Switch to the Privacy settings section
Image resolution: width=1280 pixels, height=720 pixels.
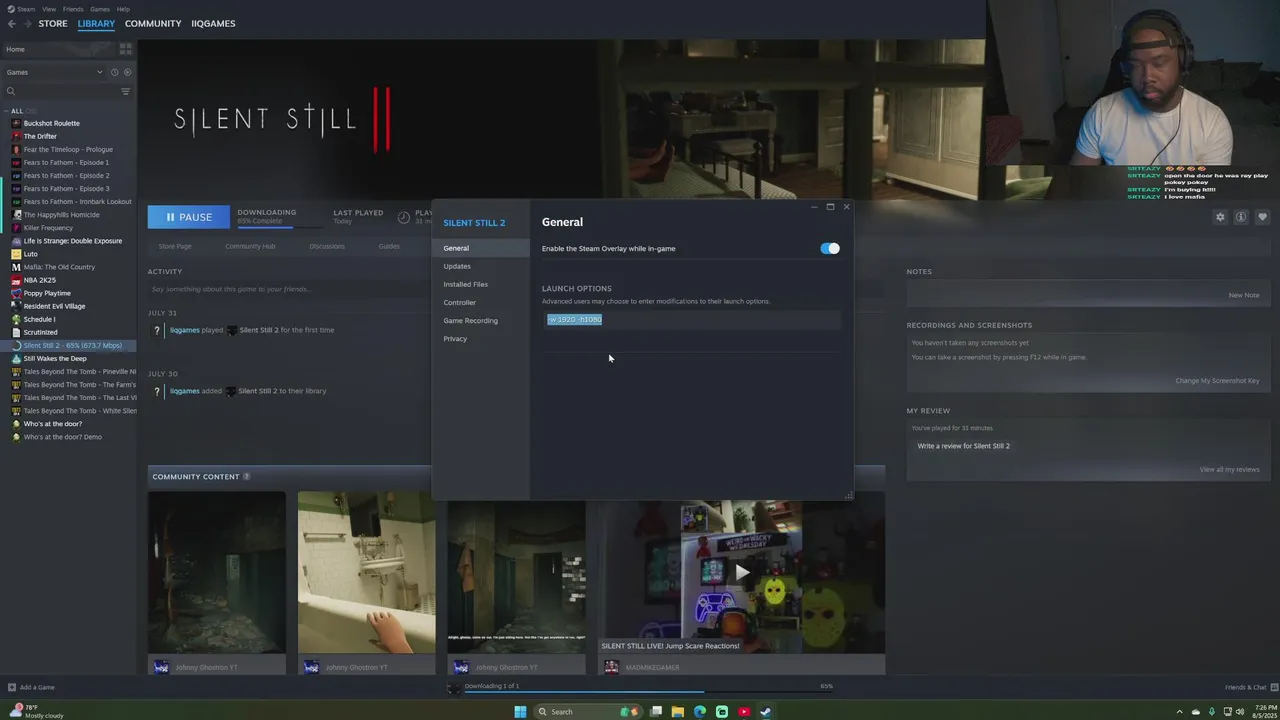click(x=455, y=338)
